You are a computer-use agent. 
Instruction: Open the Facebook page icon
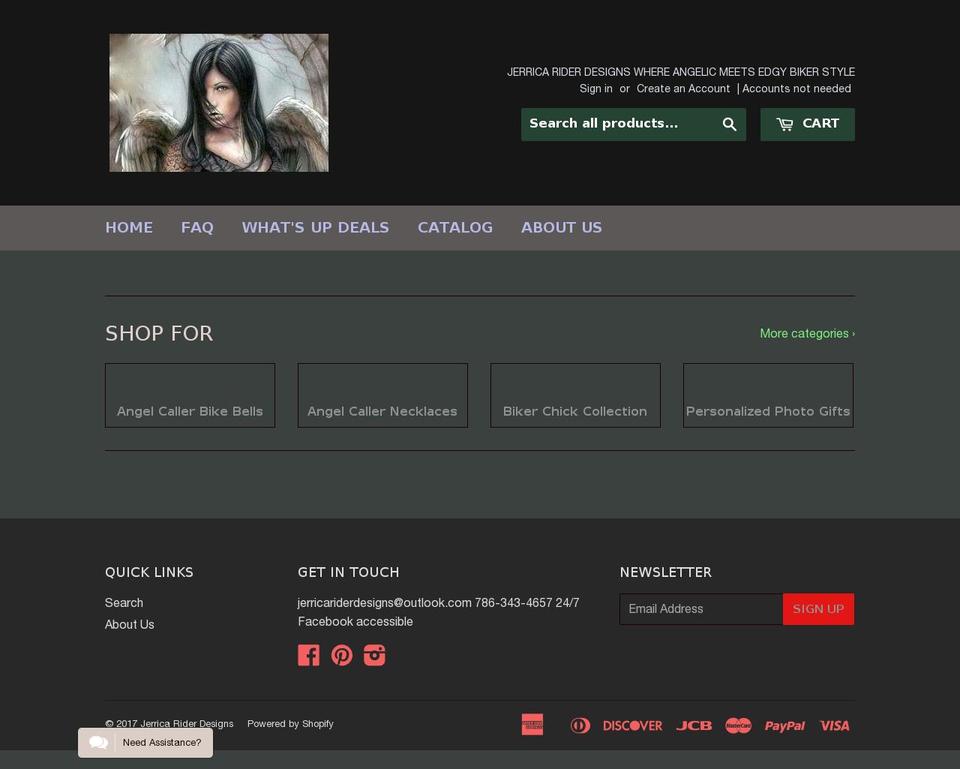point(309,655)
